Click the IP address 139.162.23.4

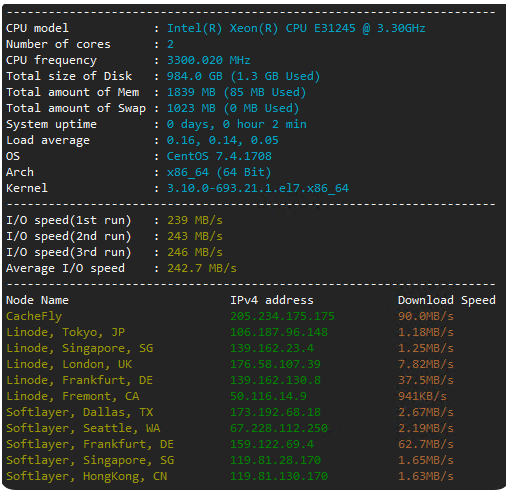point(272,348)
